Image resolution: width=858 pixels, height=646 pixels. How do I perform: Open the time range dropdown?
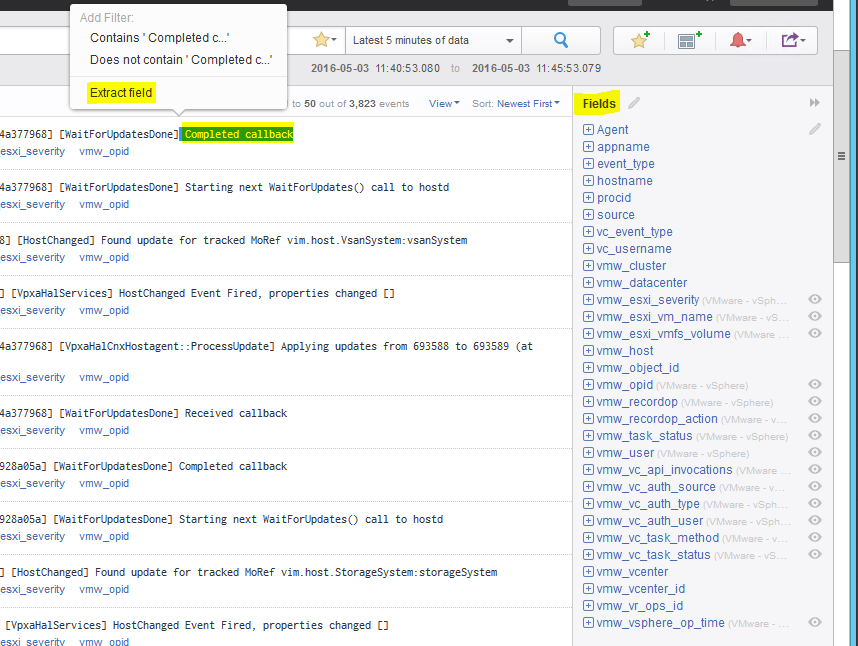(x=433, y=40)
